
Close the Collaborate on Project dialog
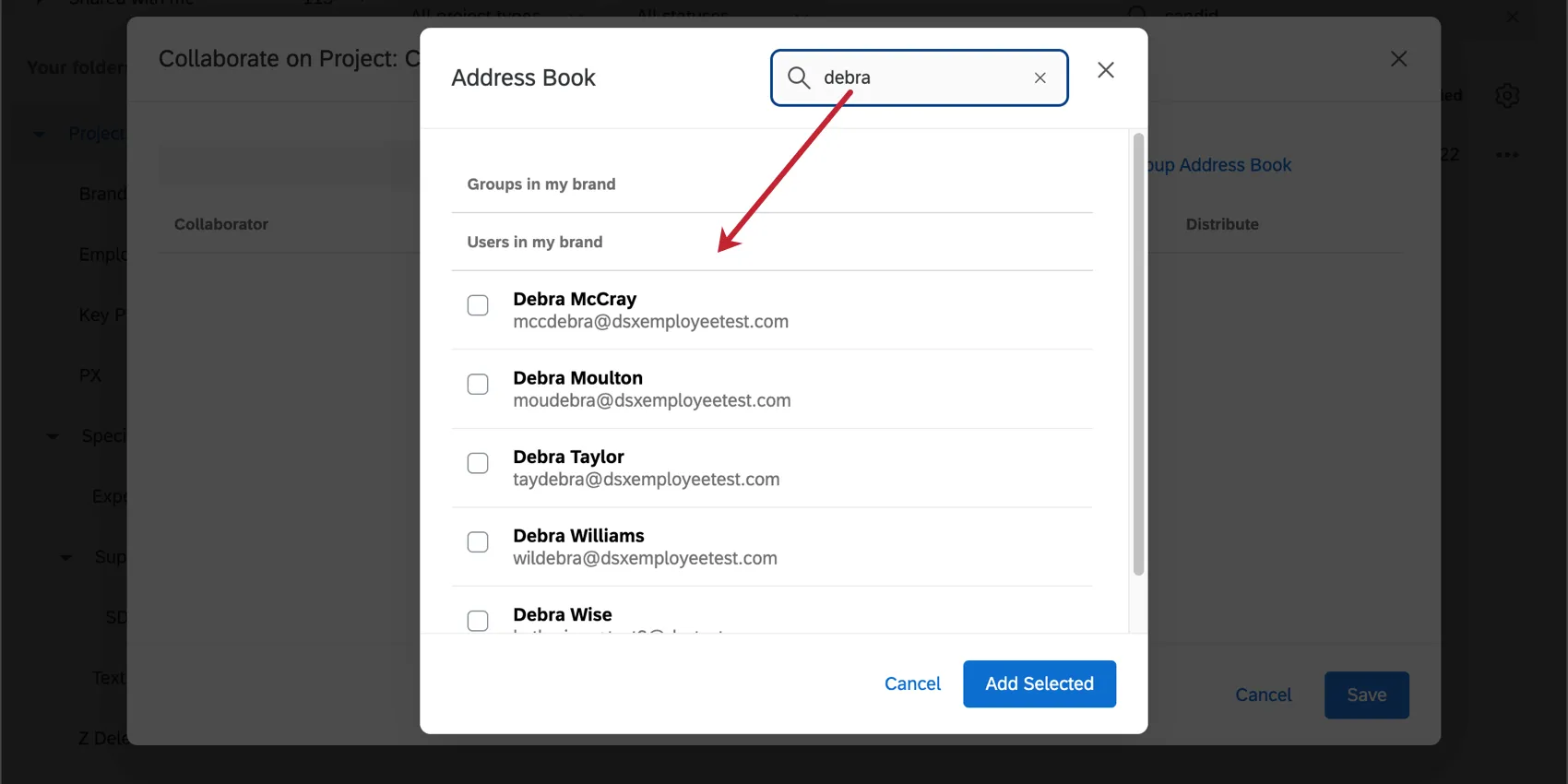point(1398,59)
